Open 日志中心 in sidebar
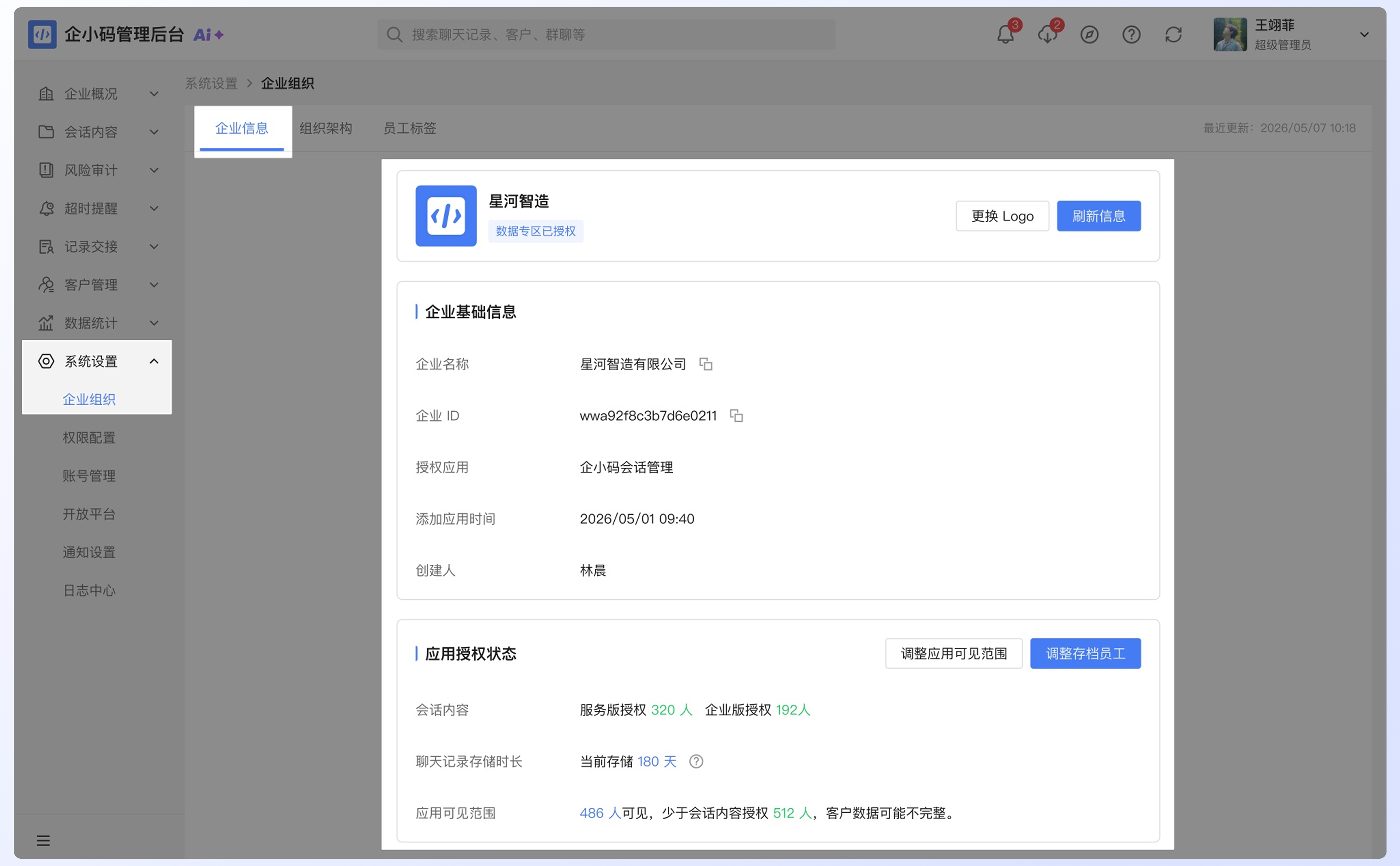1400x866 pixels. click(x=89, y=590)
